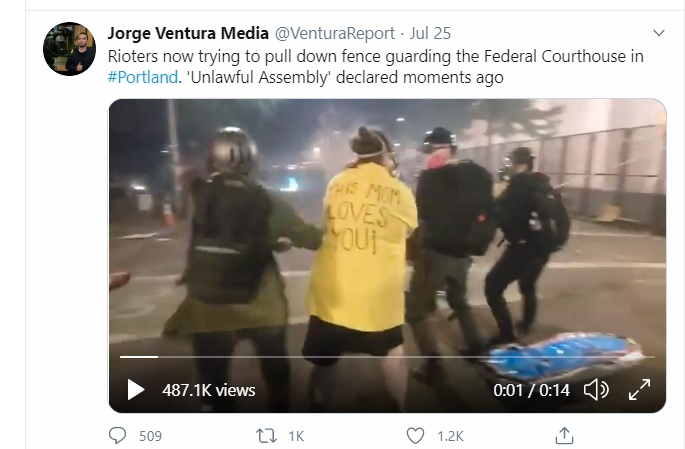Click the 1K retweets count
This screenshot has width=685, height=449.
[x=296, y=436]
